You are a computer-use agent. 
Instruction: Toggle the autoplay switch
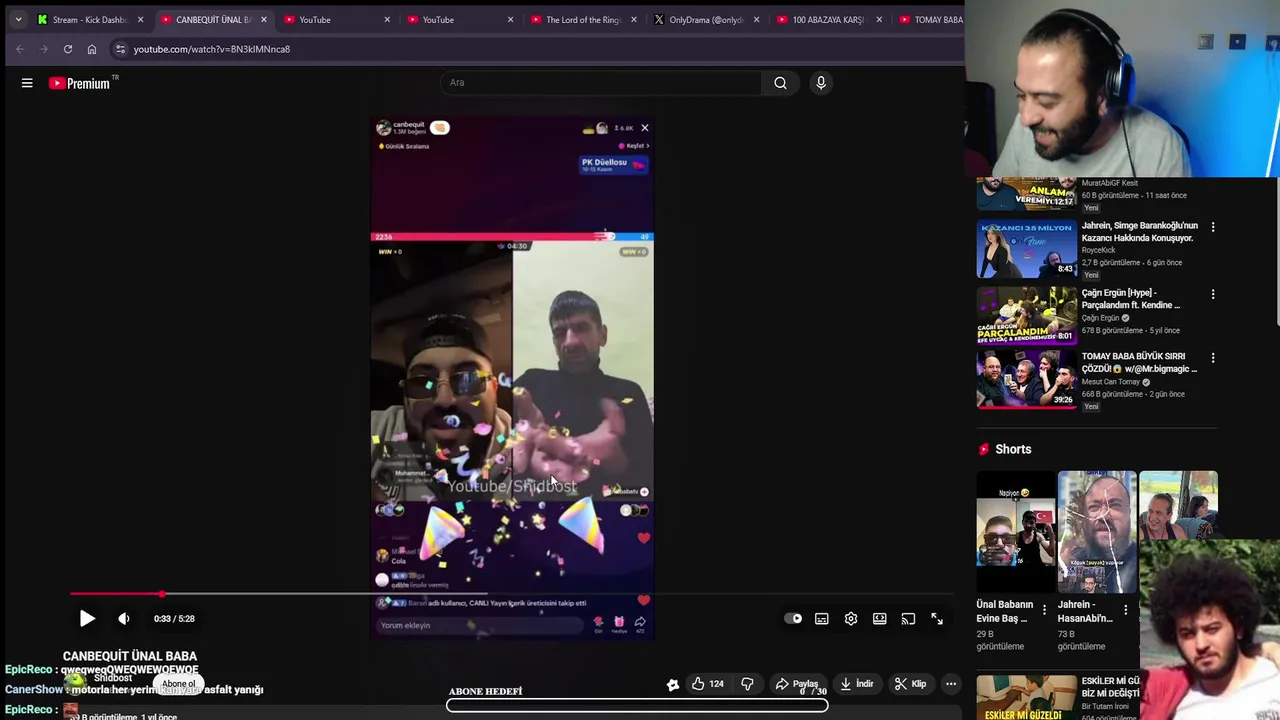pos(793,619)
